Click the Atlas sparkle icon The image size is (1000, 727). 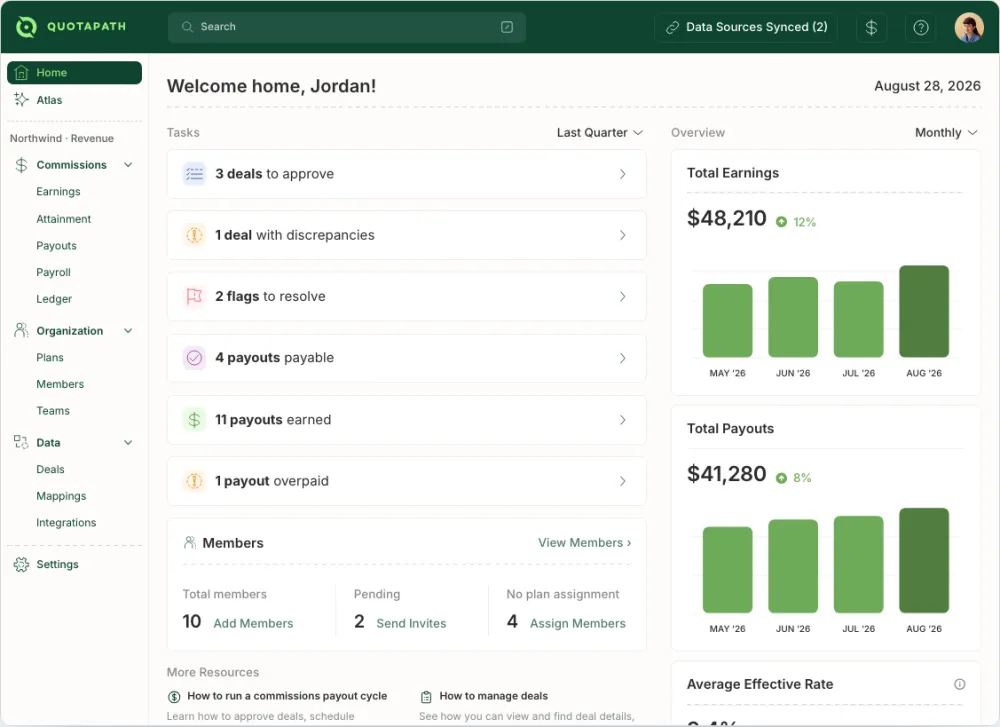click(22, 99)
